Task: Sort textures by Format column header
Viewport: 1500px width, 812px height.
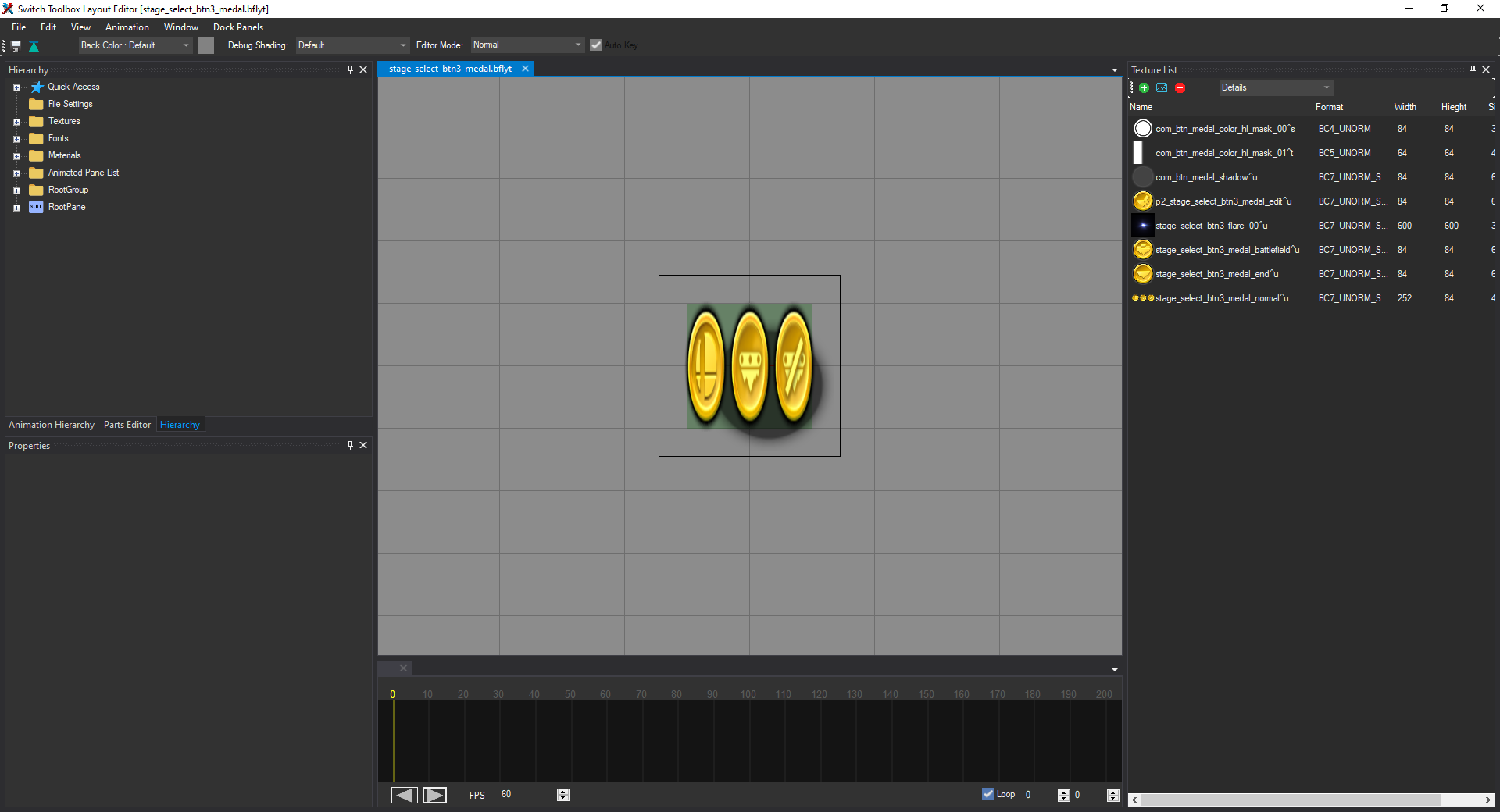Action: (1330, 107)
